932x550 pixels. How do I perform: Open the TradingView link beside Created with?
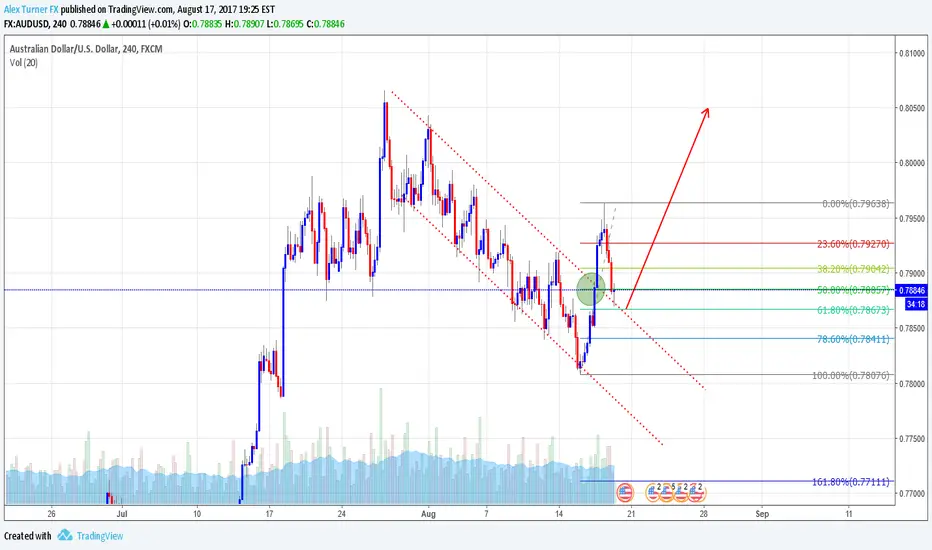[100, 536]
